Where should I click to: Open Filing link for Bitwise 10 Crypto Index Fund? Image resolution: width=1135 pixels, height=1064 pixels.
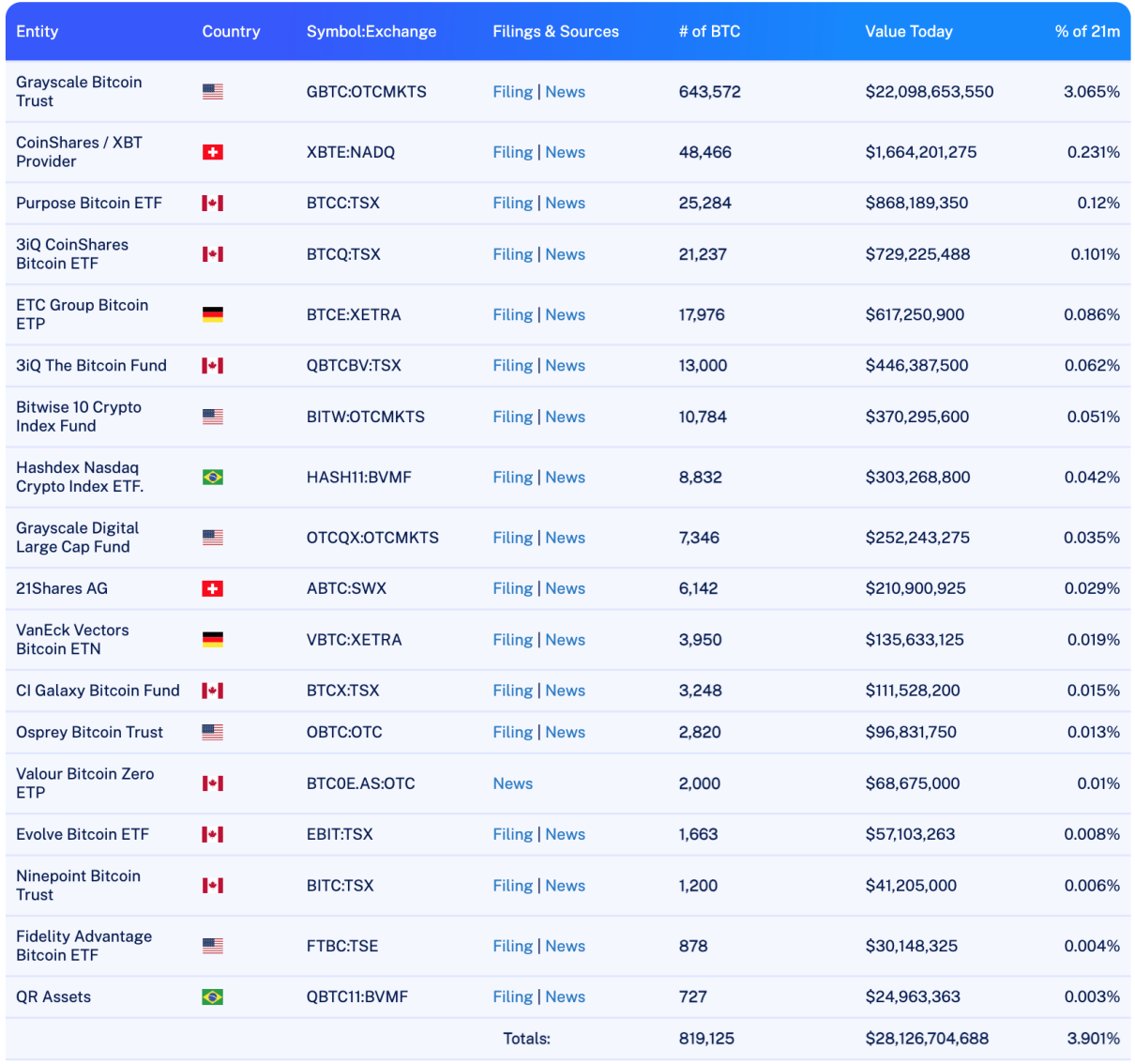pyautogui.click(x=512, y=418)
